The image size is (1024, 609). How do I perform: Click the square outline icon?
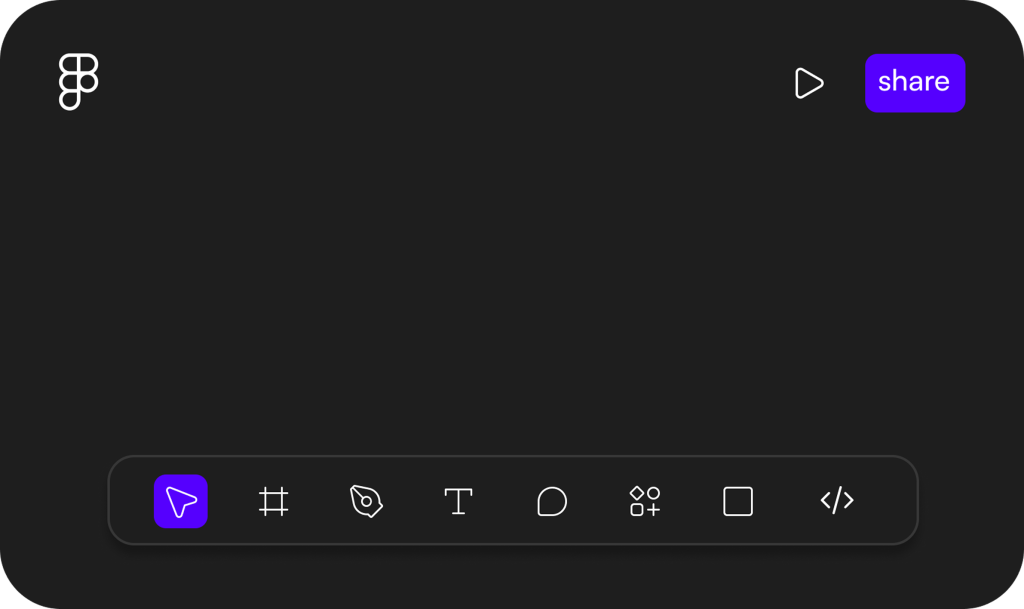pyautogui.click(x=738, y=501)
